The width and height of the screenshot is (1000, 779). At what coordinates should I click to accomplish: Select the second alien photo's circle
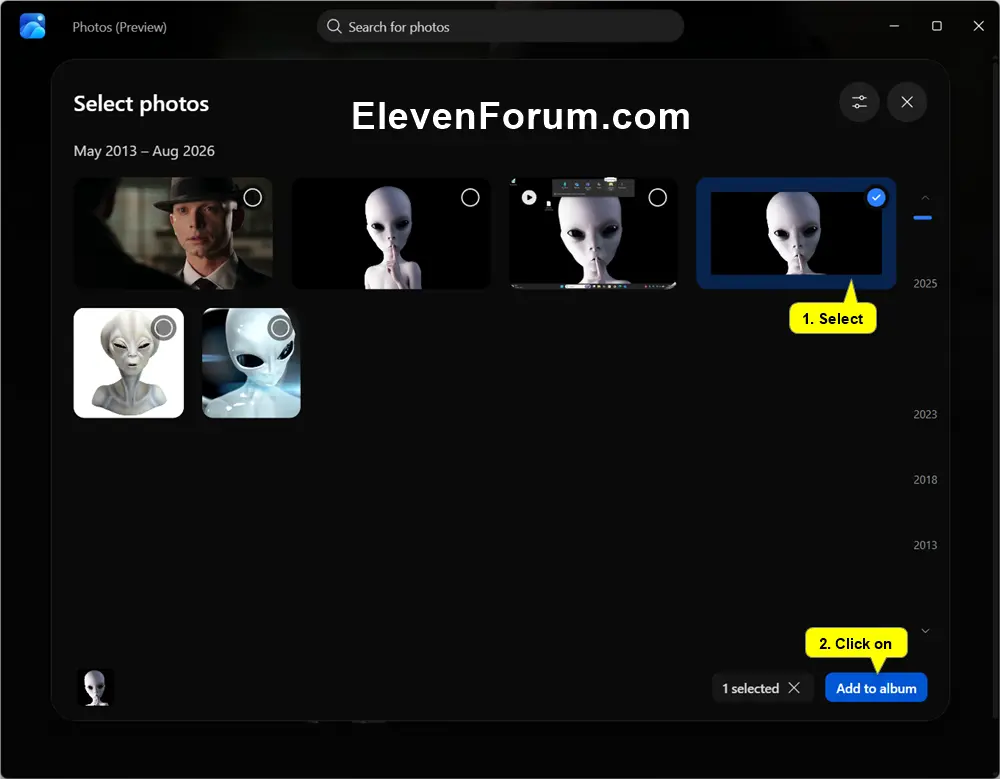[470, 198]
